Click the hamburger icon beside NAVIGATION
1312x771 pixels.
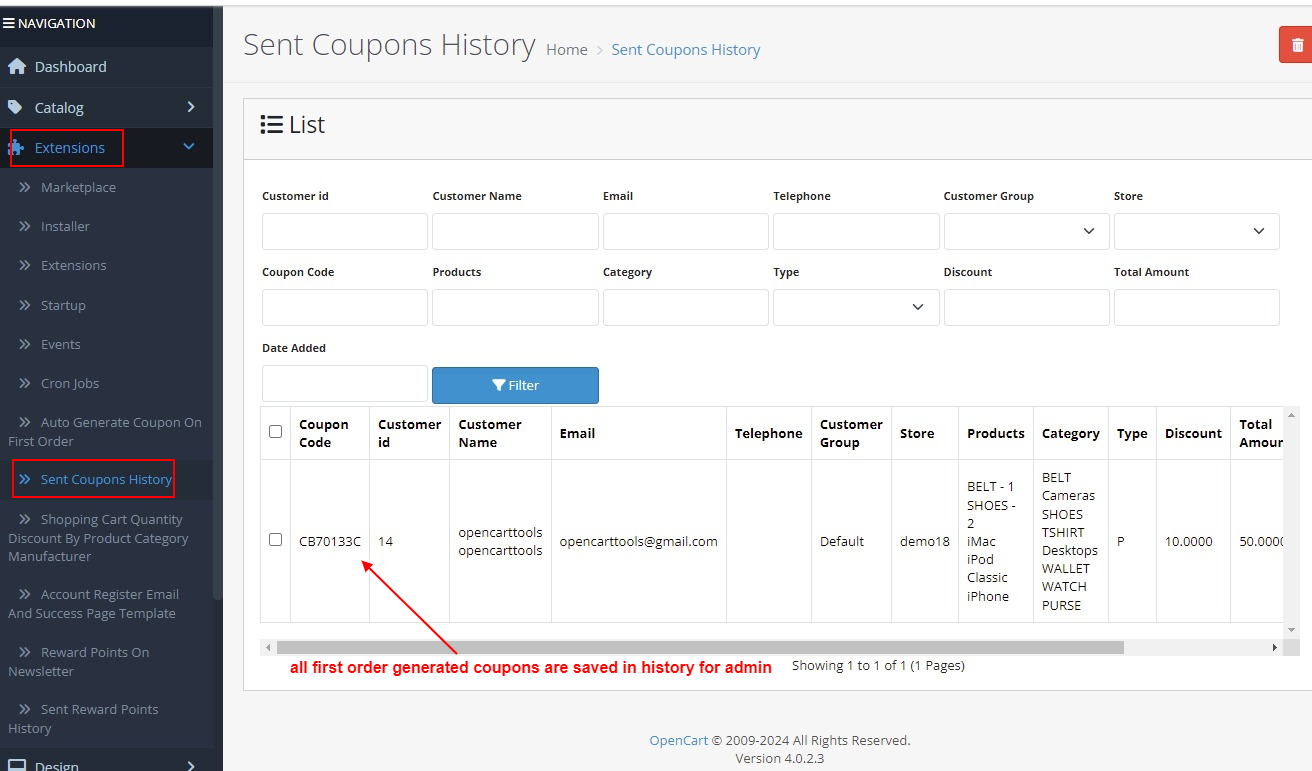[x=9, y=23]
